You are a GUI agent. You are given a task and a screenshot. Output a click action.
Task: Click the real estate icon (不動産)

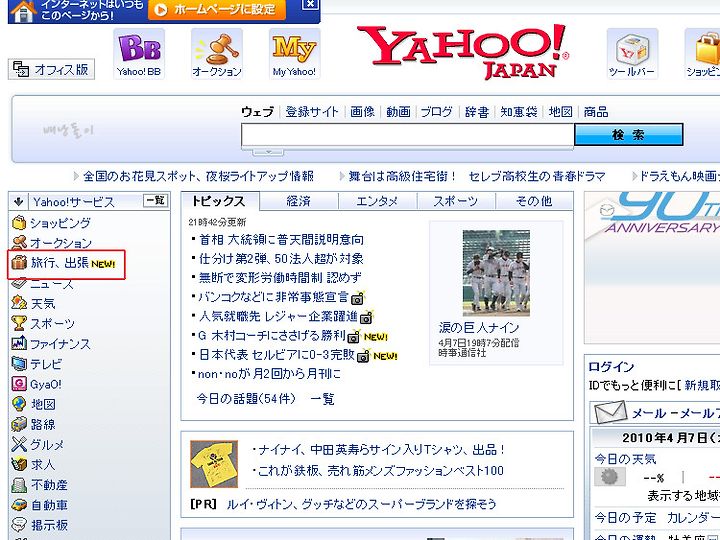click(x=19, y=485)
